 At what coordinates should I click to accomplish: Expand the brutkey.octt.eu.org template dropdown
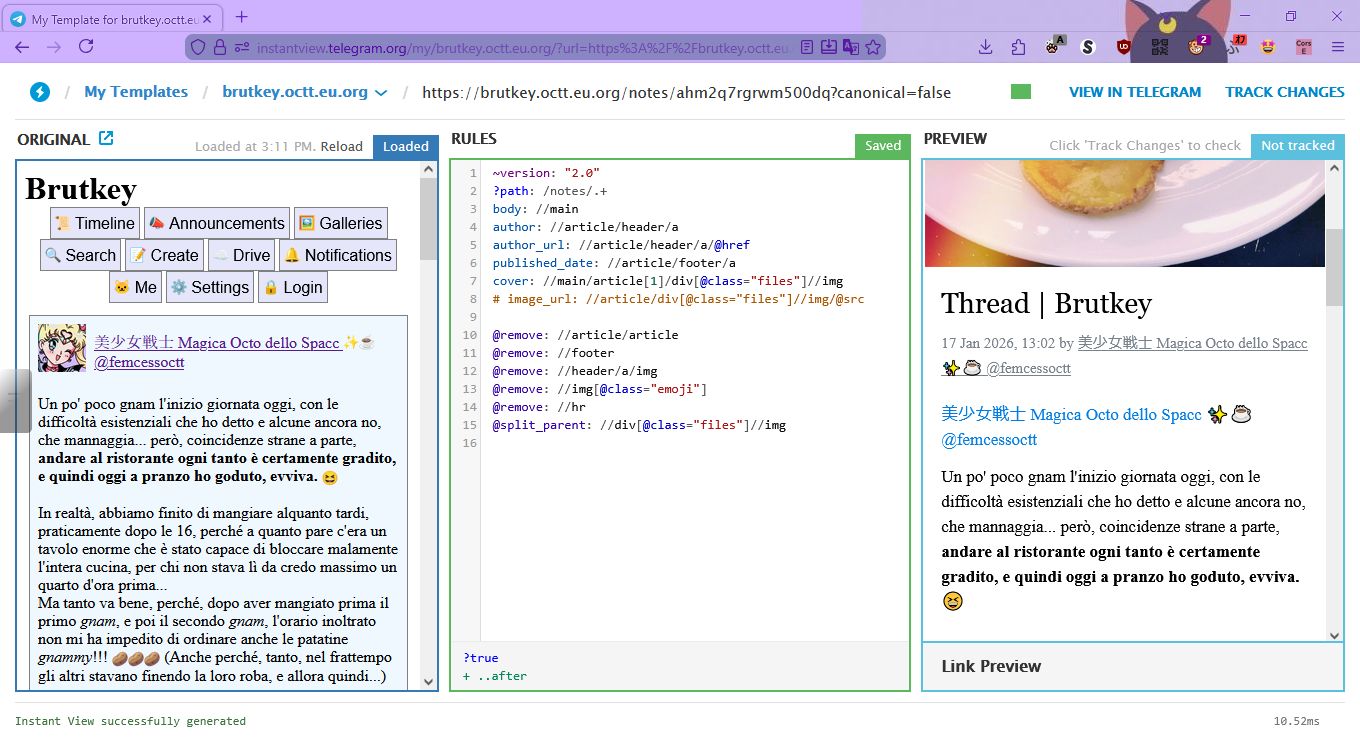point(381,91)
